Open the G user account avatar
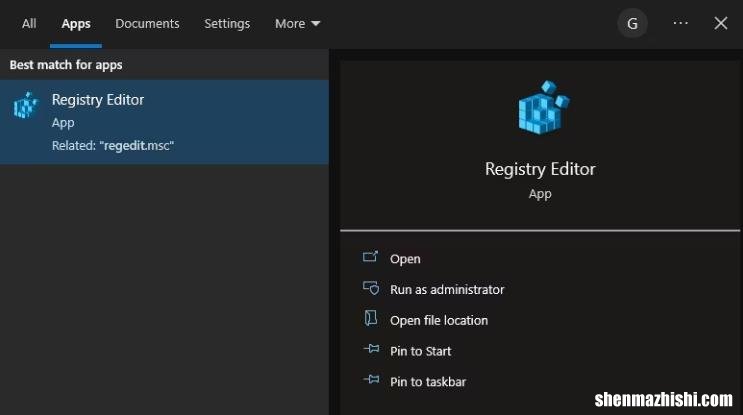Viewport: 743px width, 415px height. tap(632, 23)
